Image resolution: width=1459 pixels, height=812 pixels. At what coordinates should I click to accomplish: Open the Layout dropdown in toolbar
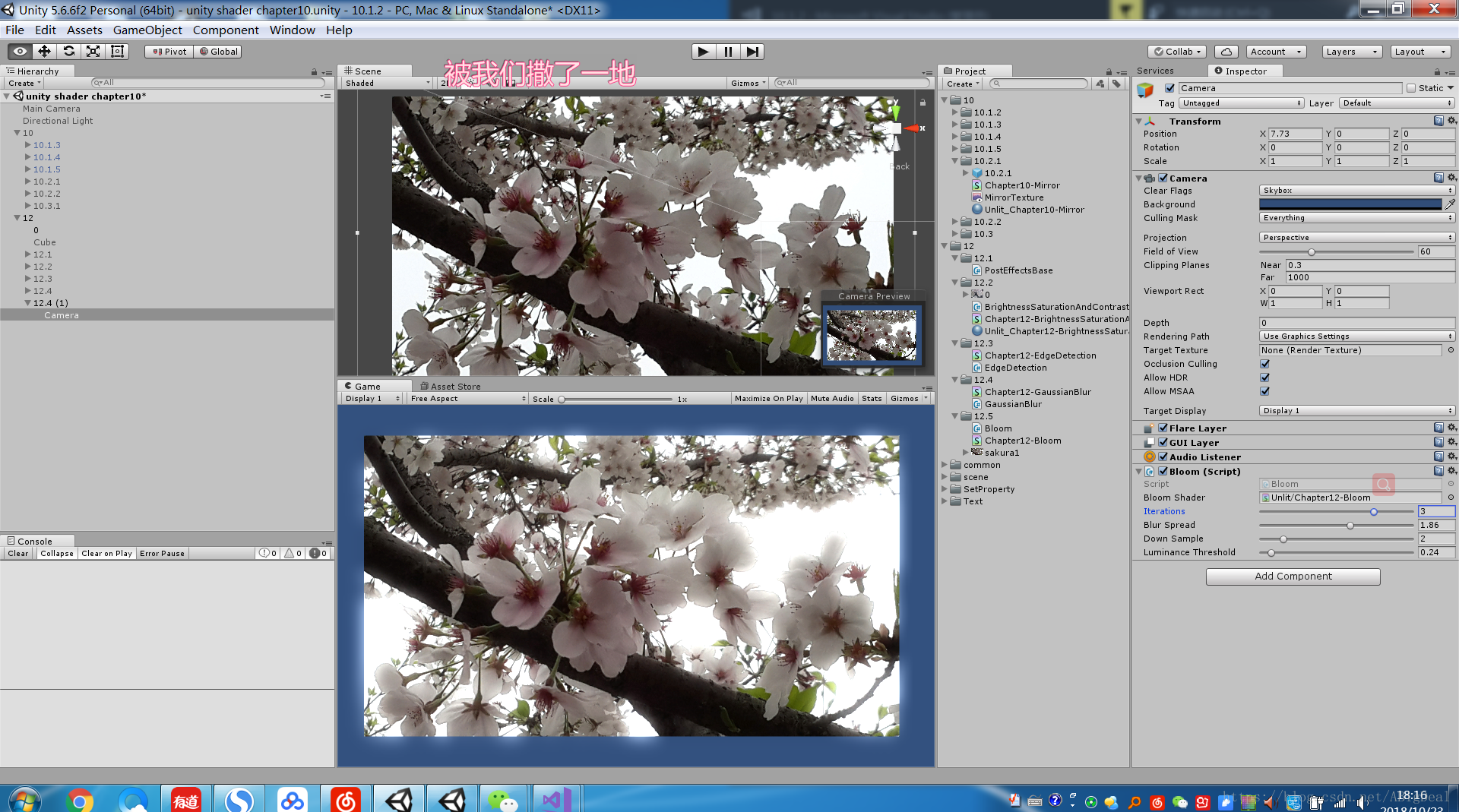coord(1420,52)
